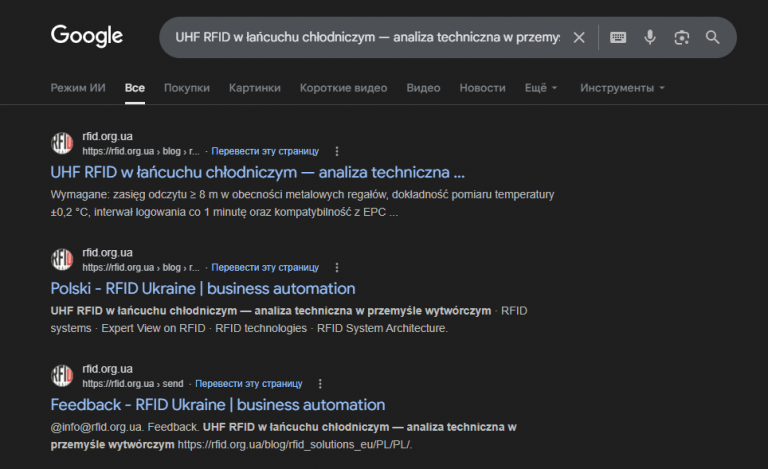The image size is (768, 469).
Task: Open the Короткие видео tab
Action: coord(343,88)
